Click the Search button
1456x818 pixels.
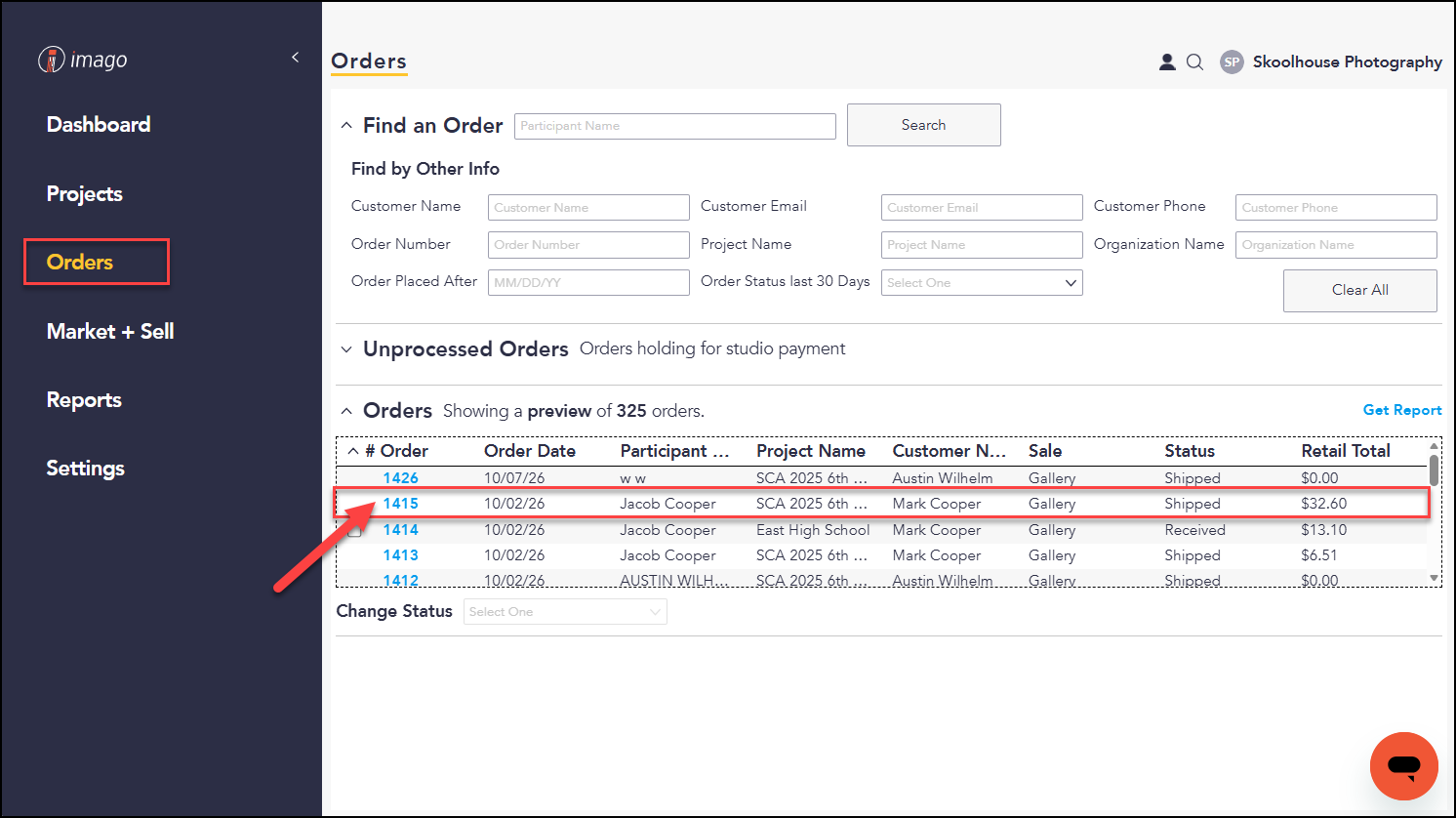click(923, 125)
